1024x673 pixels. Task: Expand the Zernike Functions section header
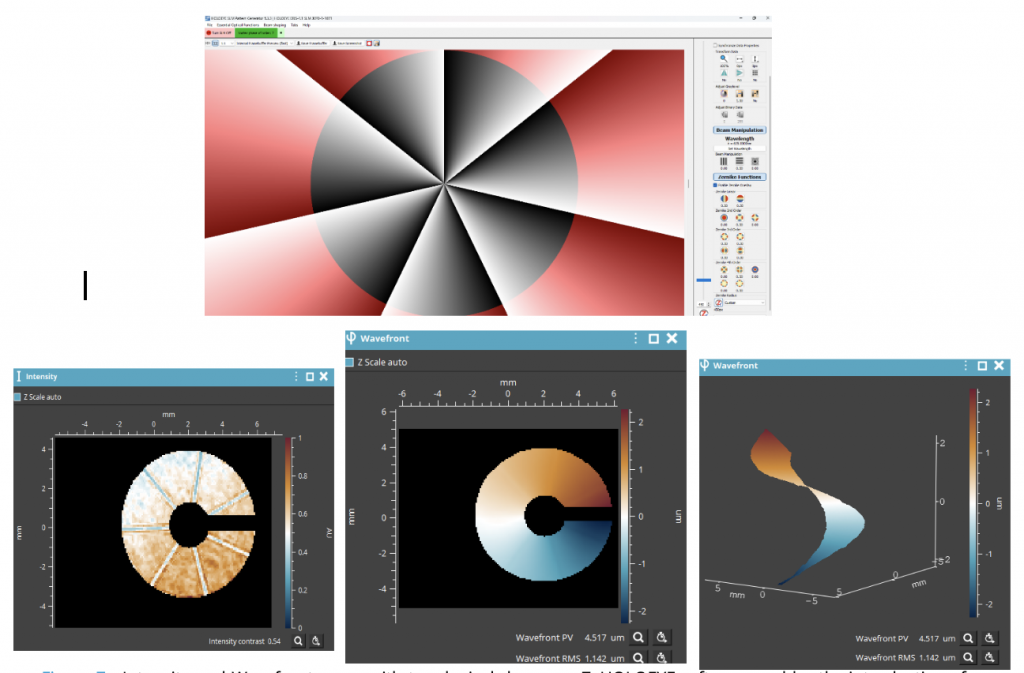[739, 176]
